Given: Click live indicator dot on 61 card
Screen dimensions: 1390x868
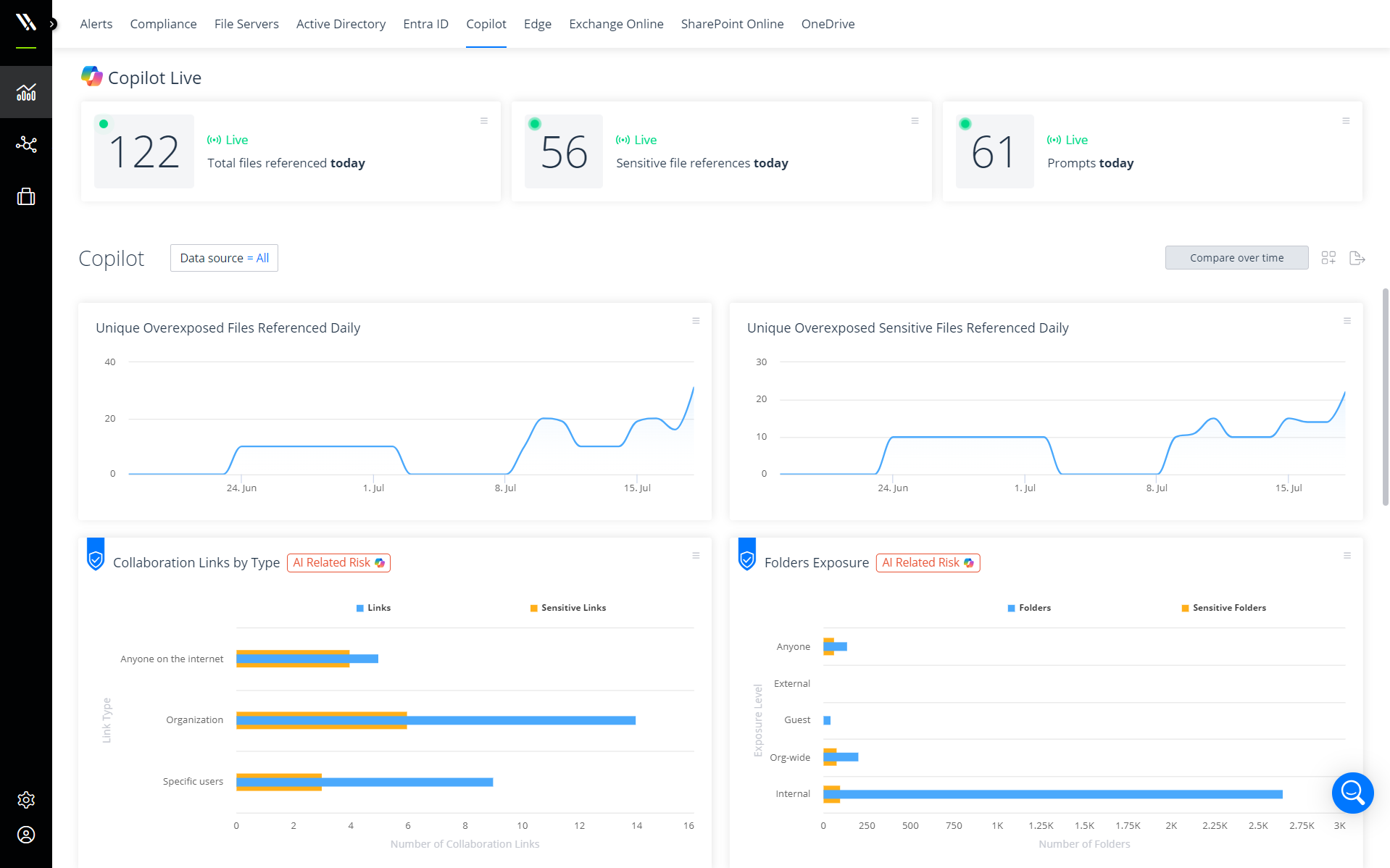Looking at the screenshot, I should [x=965, y=124].
